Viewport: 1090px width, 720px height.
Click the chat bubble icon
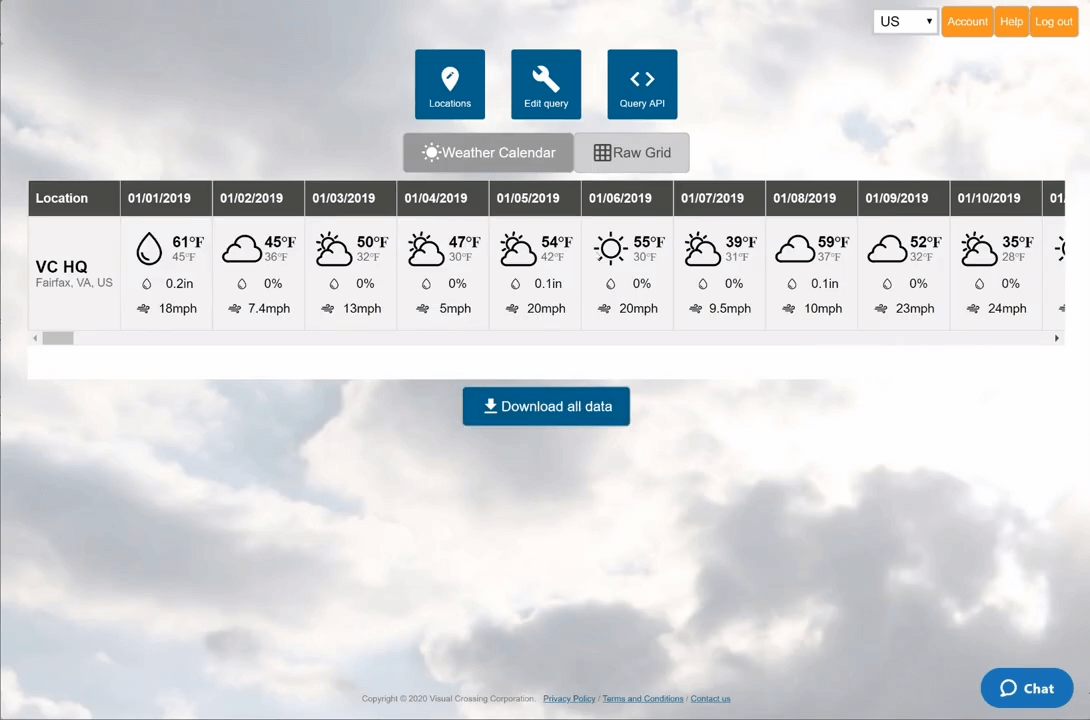[1009, 688]
